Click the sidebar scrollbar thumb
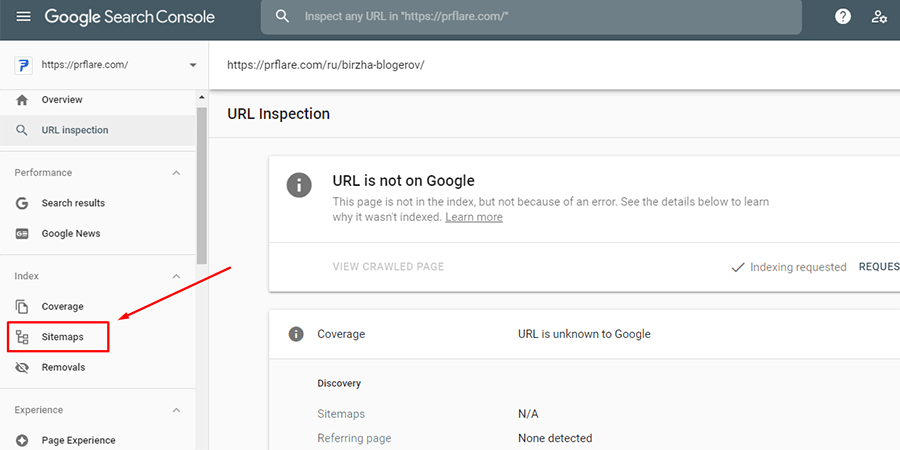Image resolution: width=900 pixels, height=450 pixels. click(201, 185)
